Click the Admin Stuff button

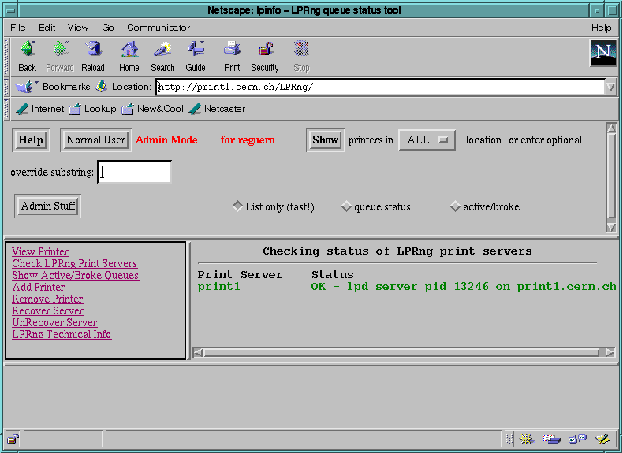click(48, 206)
